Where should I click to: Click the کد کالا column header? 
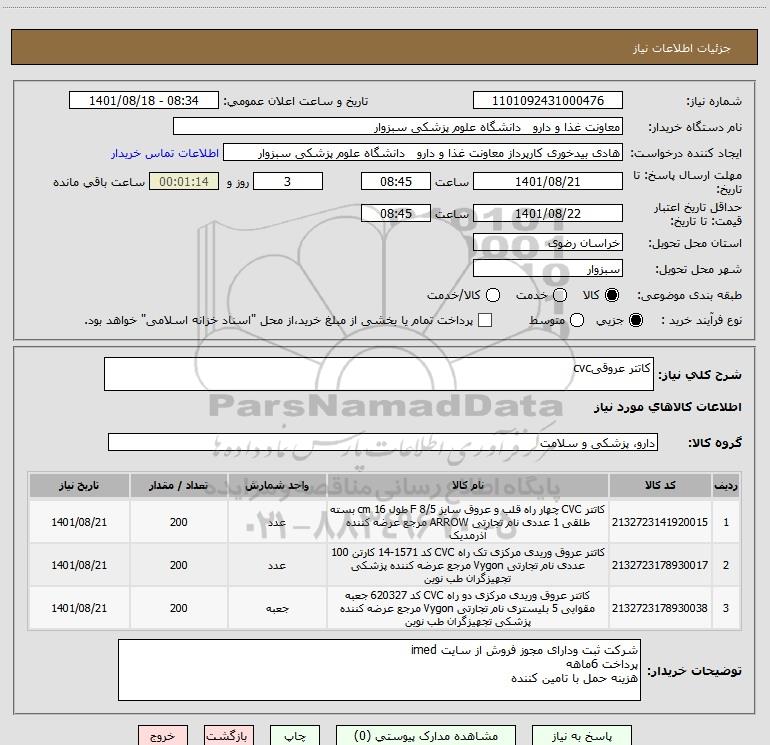click(x=660, y=485)
